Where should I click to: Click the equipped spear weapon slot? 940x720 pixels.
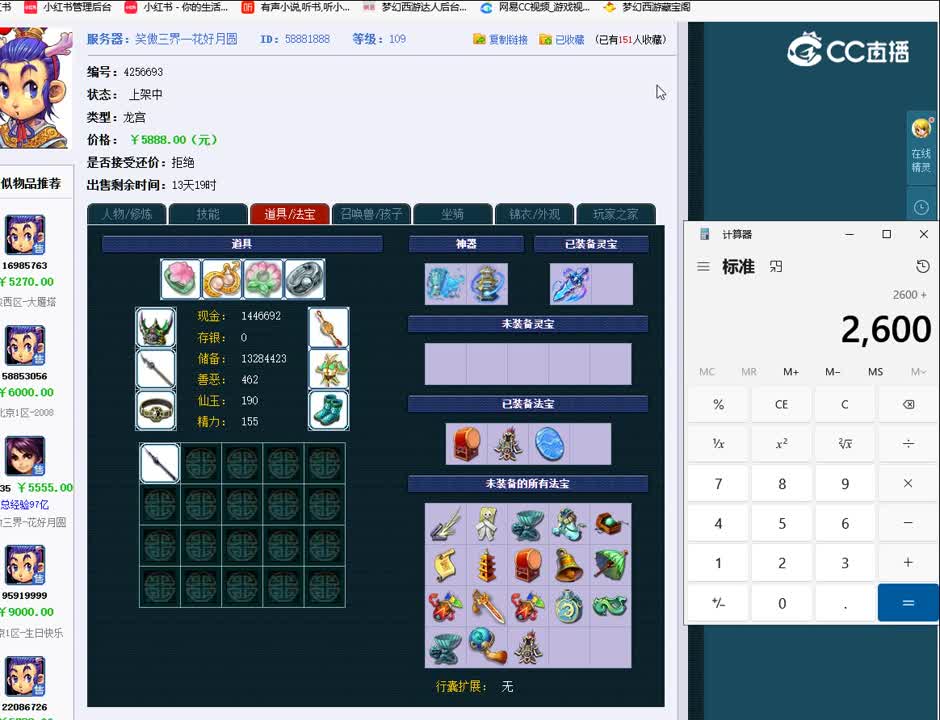[156, 369]
